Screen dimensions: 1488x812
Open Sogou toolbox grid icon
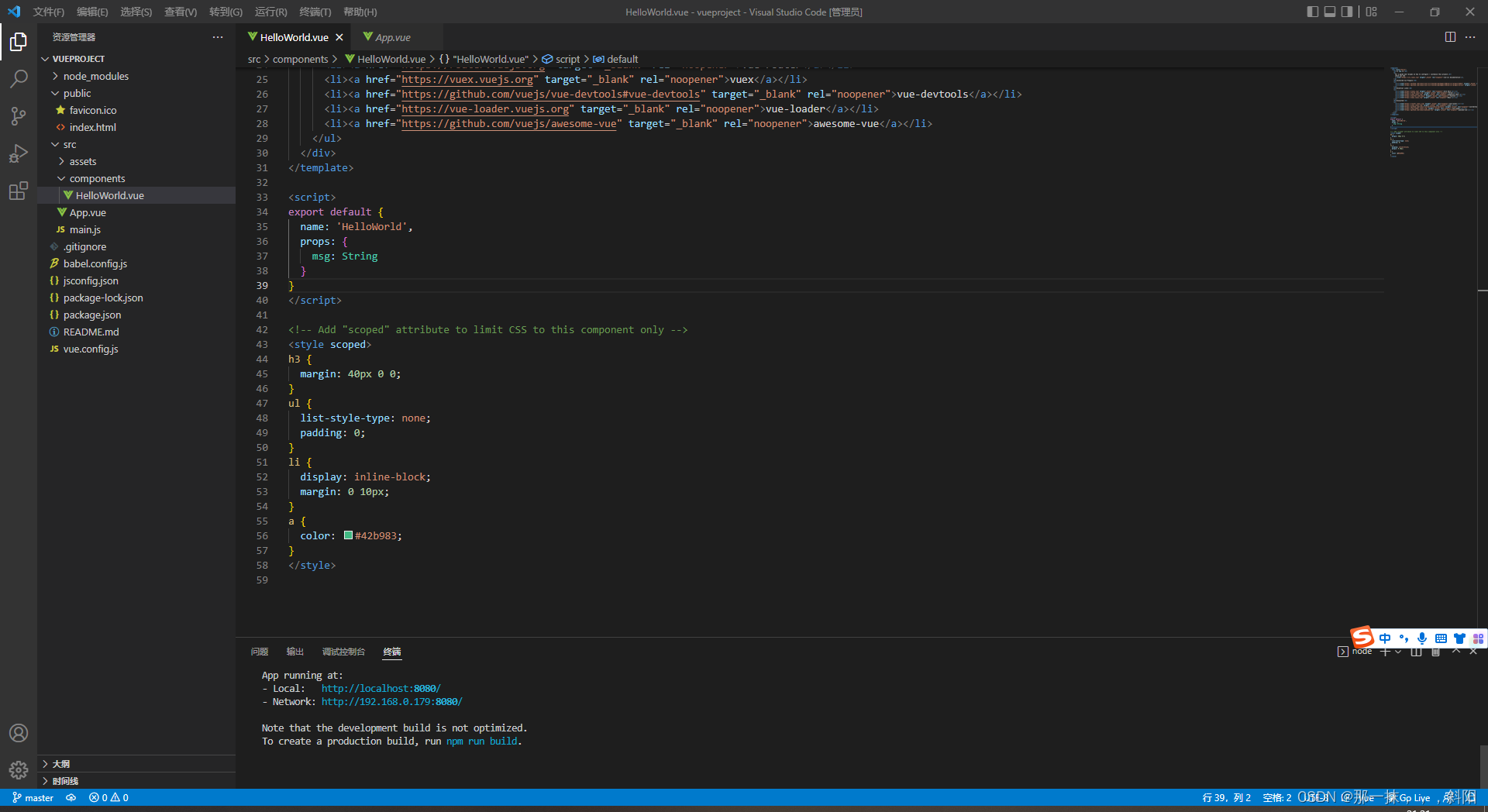click(x=1478, y=638)
